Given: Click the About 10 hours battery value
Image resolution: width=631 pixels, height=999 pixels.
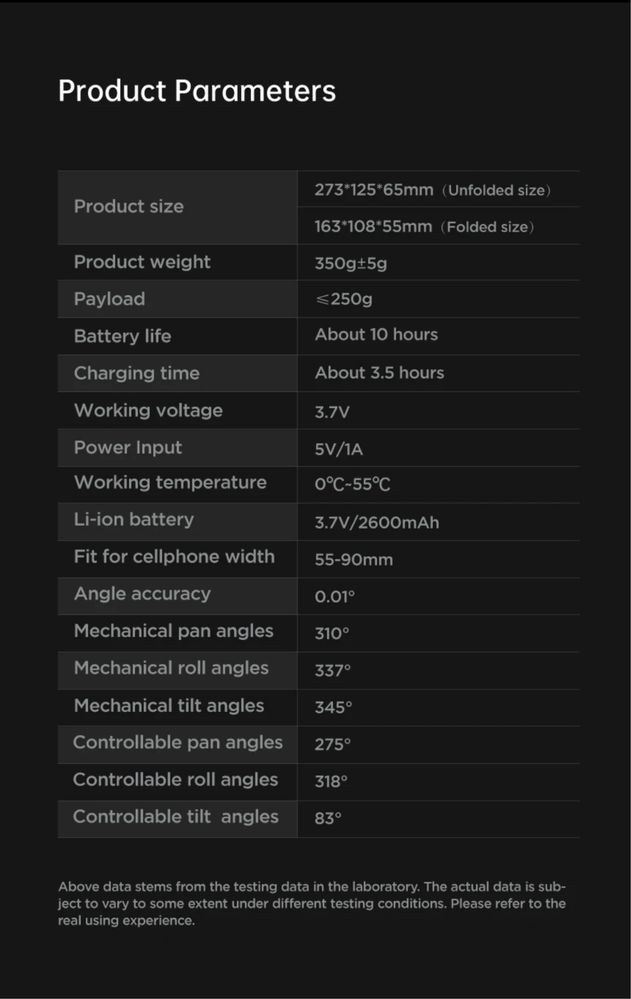Looking at the screenshot, I should (376, 334).
